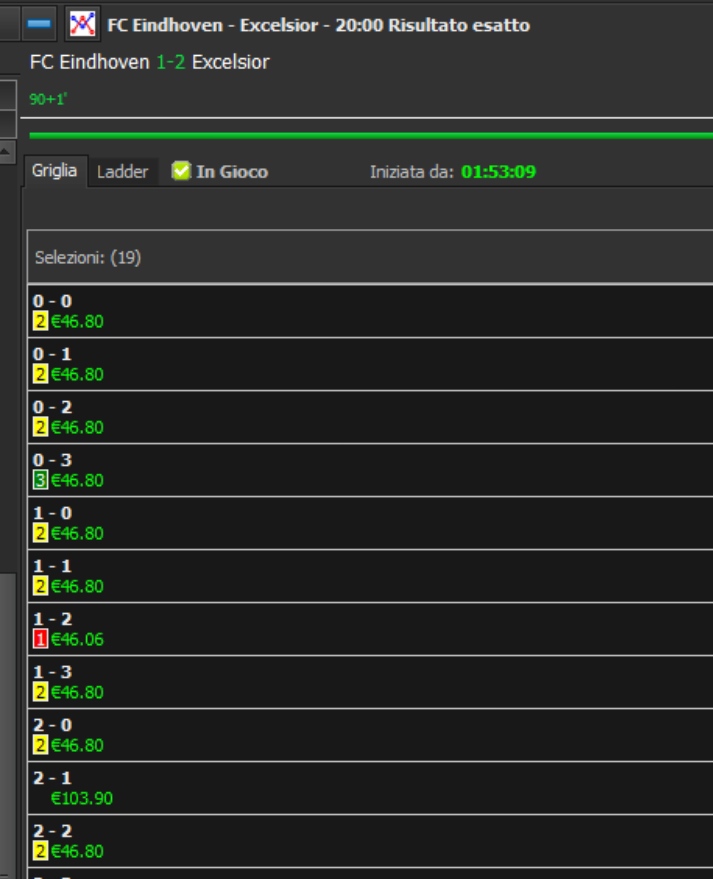
Task: Click the yellow 2 badge under 0 - 2
Action: click(x=40, y=427)
